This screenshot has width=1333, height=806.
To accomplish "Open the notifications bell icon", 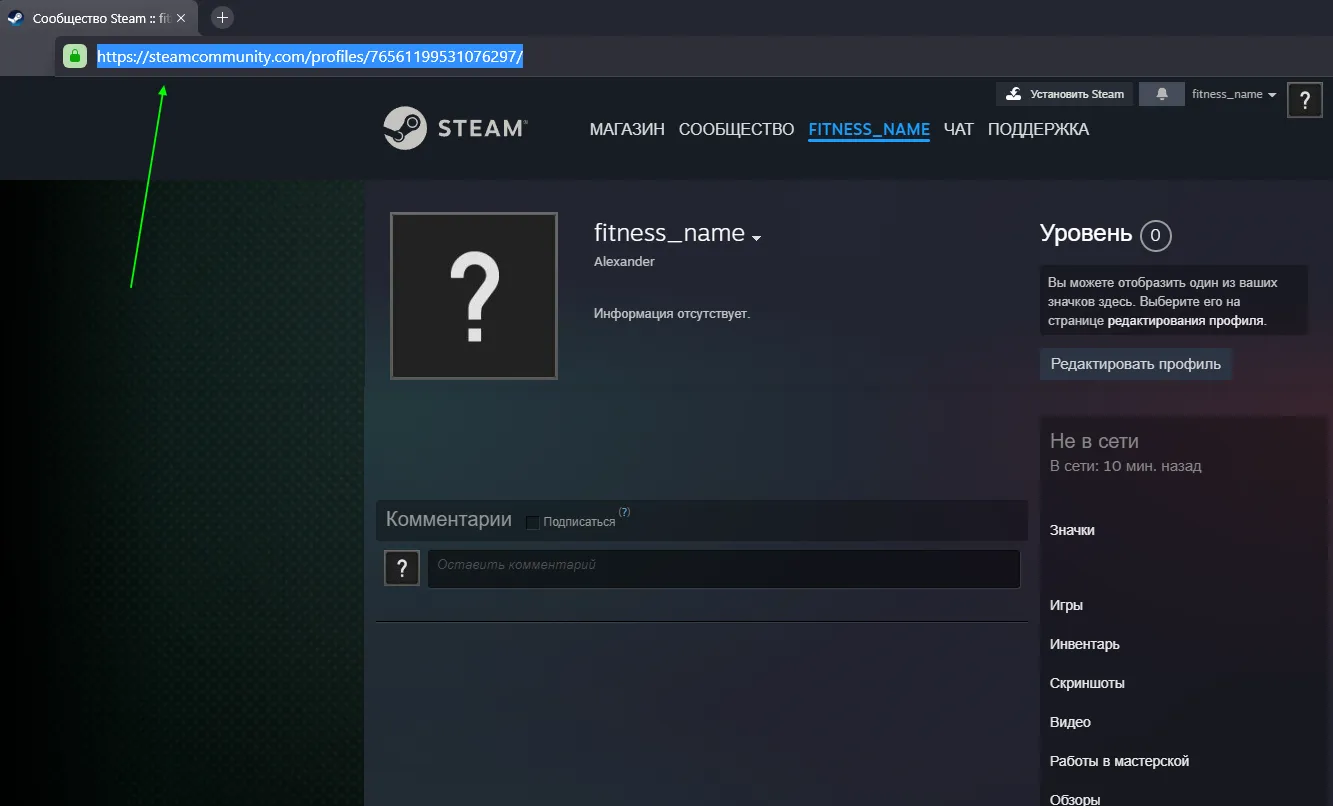I will (x=1162, y=94).
